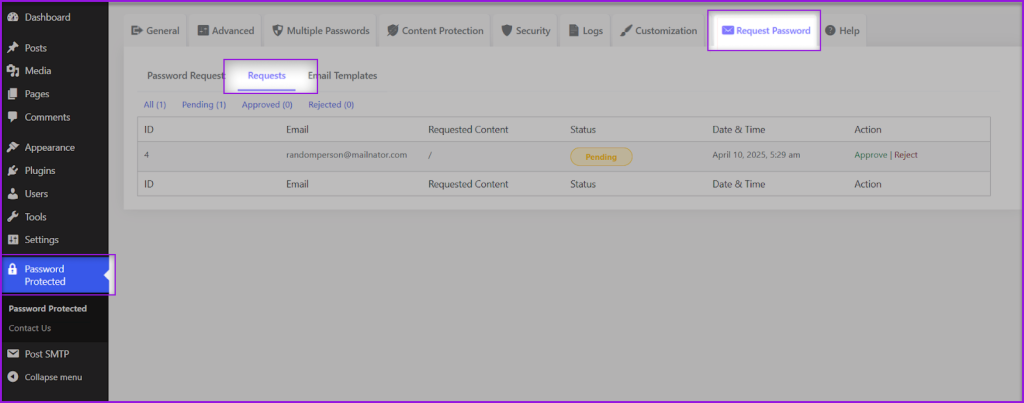Click the Dashboard icon in sidebar

(x=12, y=18)
